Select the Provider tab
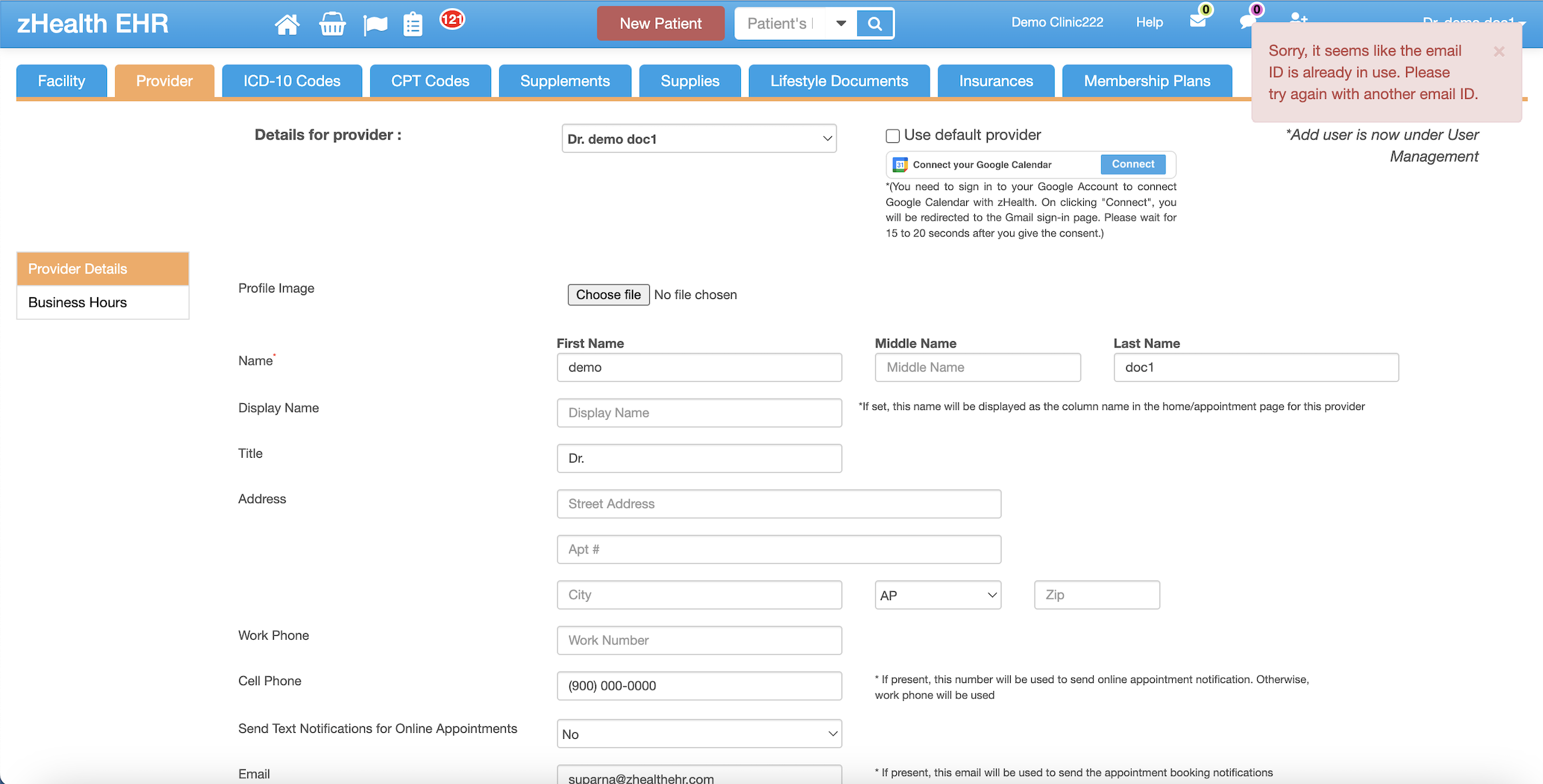This screenshot has height=784, width=1543. tap(164, 81)
